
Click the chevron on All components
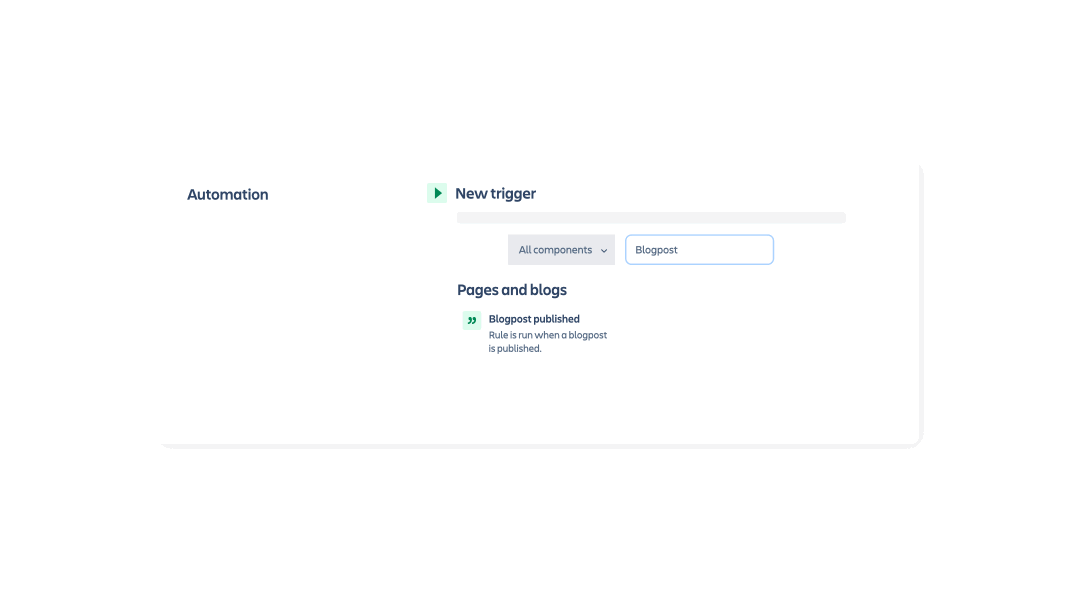[603, 250]
